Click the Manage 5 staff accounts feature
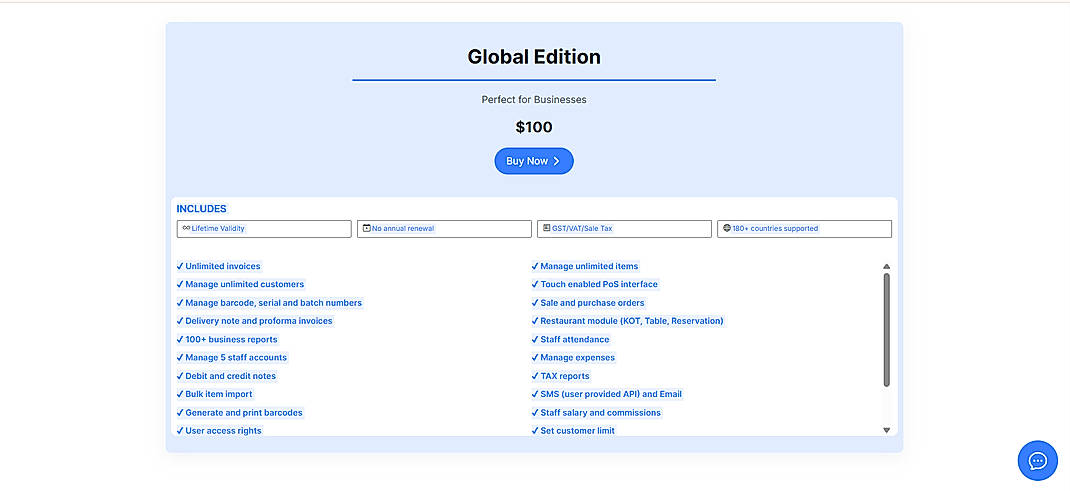1070x491 pixels. pos(232,357)
